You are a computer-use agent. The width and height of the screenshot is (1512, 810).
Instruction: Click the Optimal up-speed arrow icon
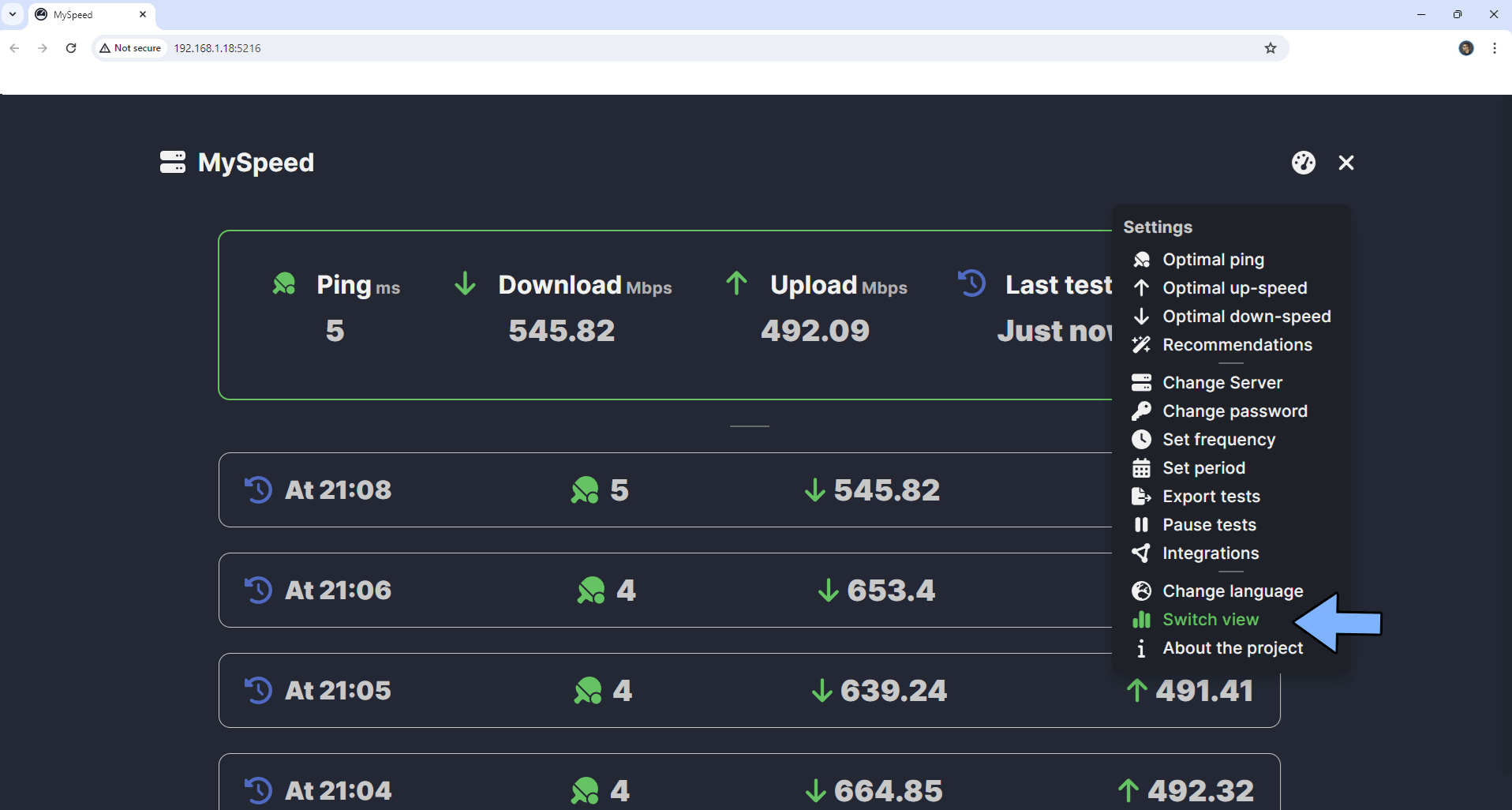[x=1141, y=288]
